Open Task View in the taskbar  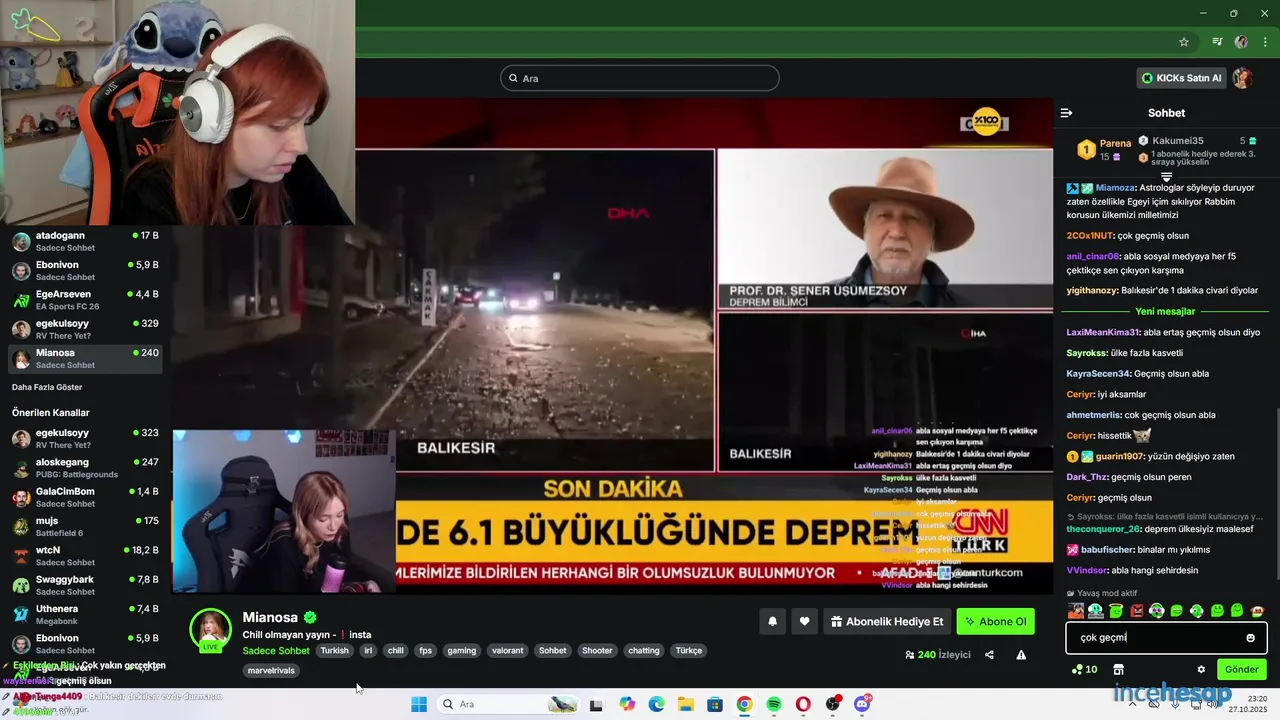click(x=596, y=705)
